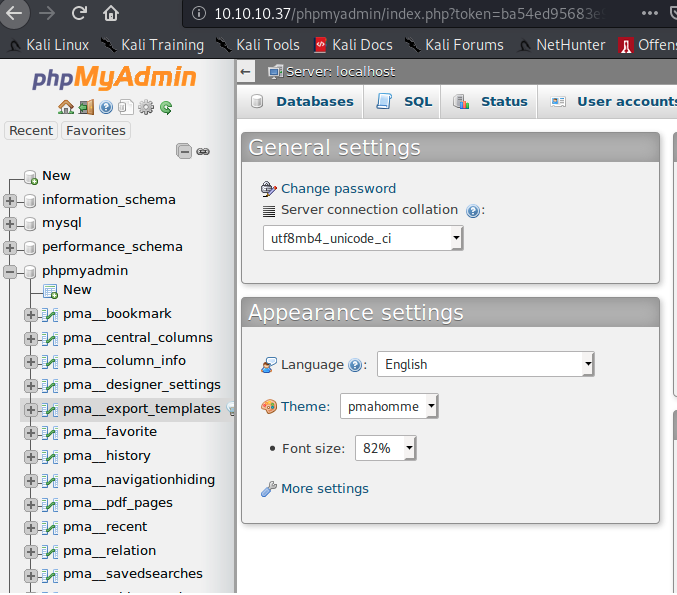The width and height of the screenshot is (677, 595).
Task: Click the information_schema database cylinder icon
Action: click(x=30, y=200)
